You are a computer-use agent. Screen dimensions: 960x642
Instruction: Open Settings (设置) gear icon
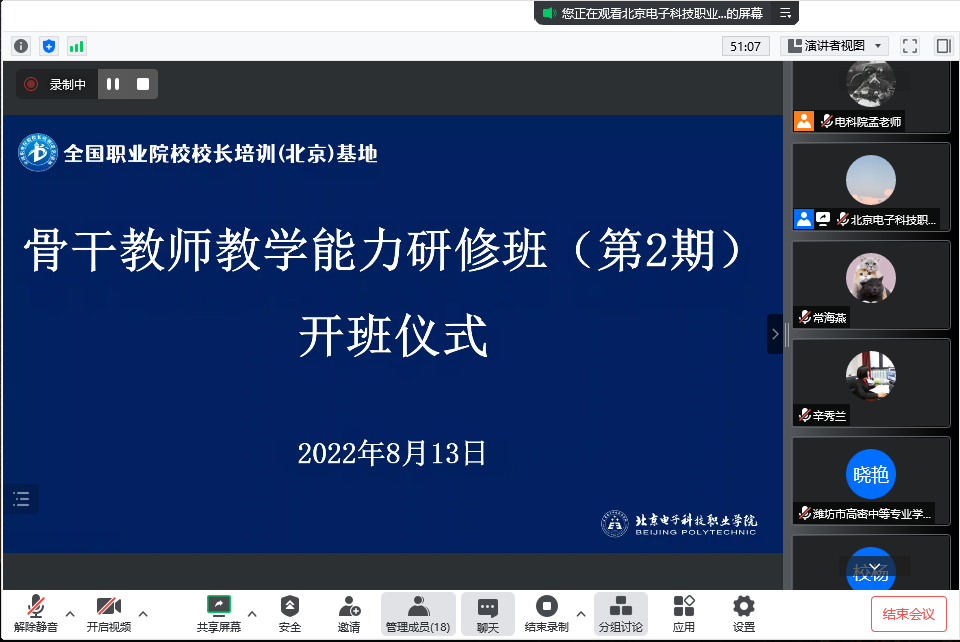(x=743, y=613)
